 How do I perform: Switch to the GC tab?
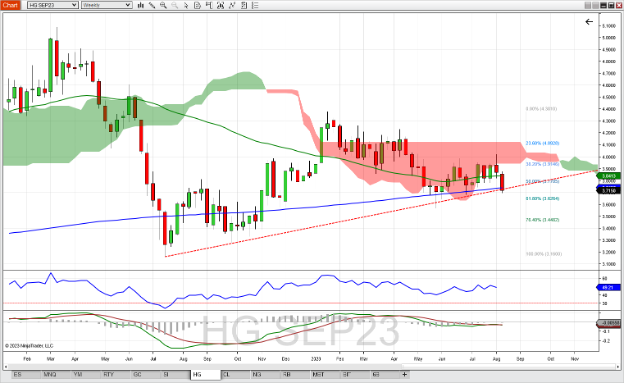(146, 374)
